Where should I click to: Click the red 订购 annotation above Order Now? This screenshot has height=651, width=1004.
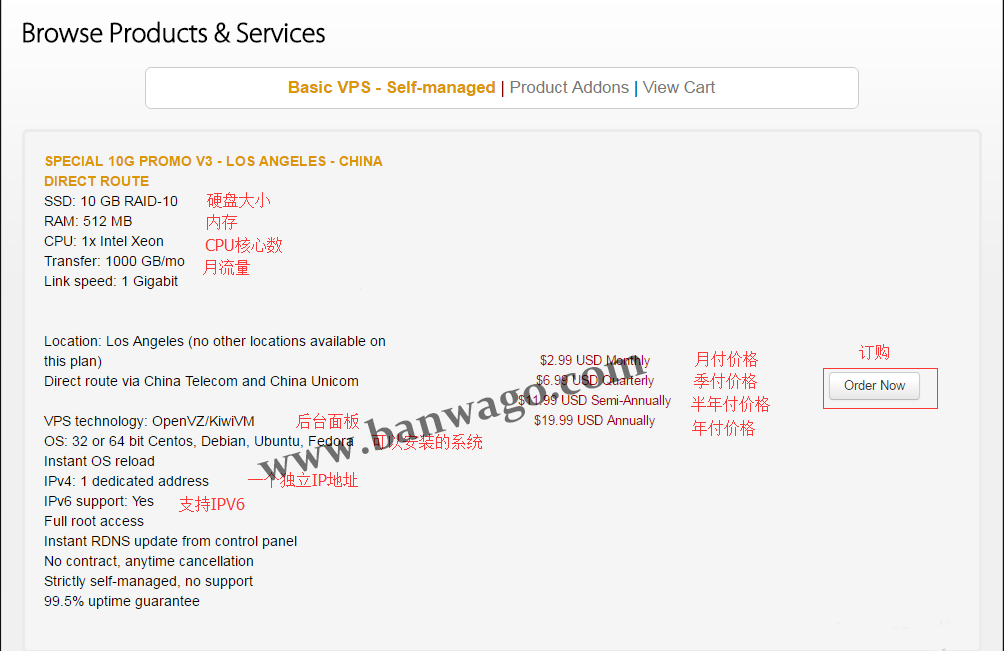click(874, 353)
